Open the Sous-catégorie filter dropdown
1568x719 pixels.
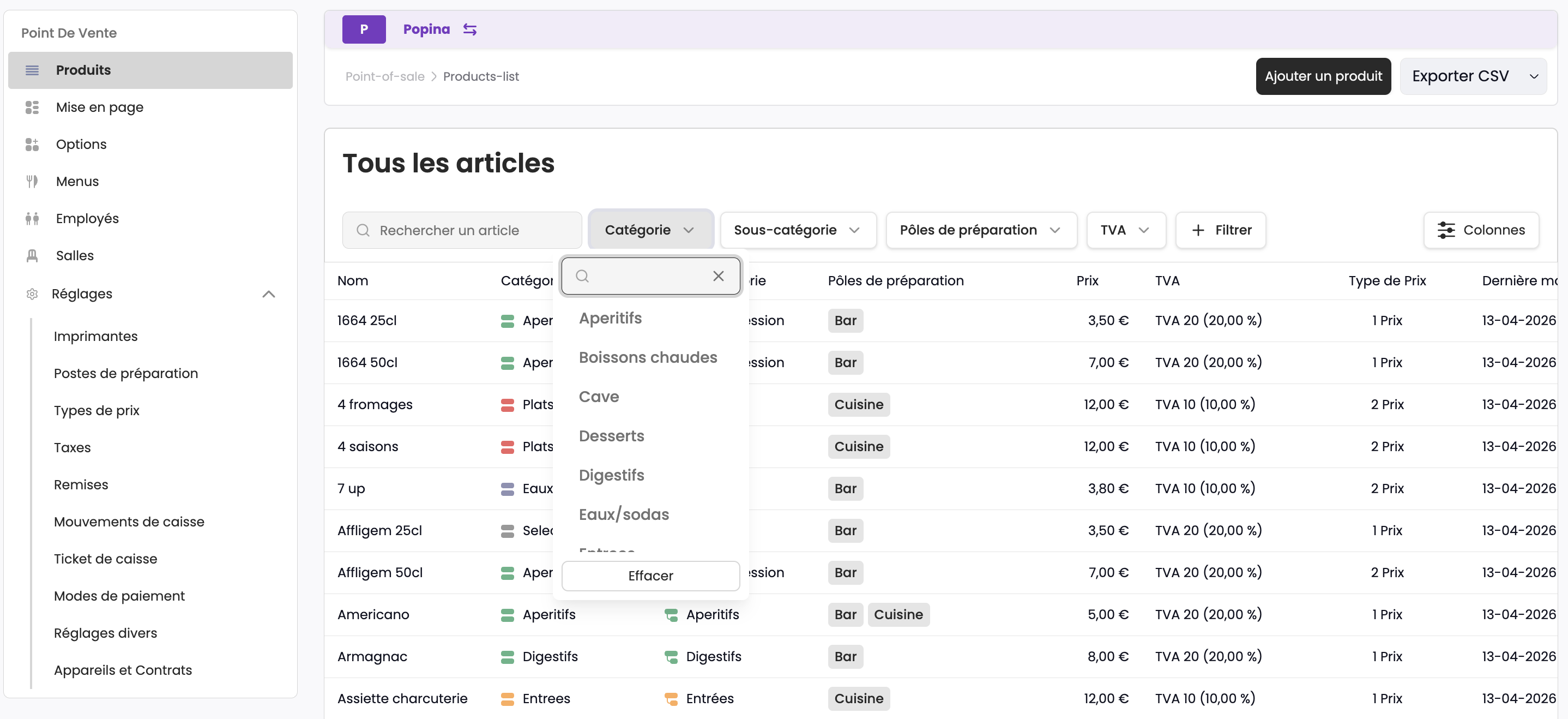tap(798, 230)
